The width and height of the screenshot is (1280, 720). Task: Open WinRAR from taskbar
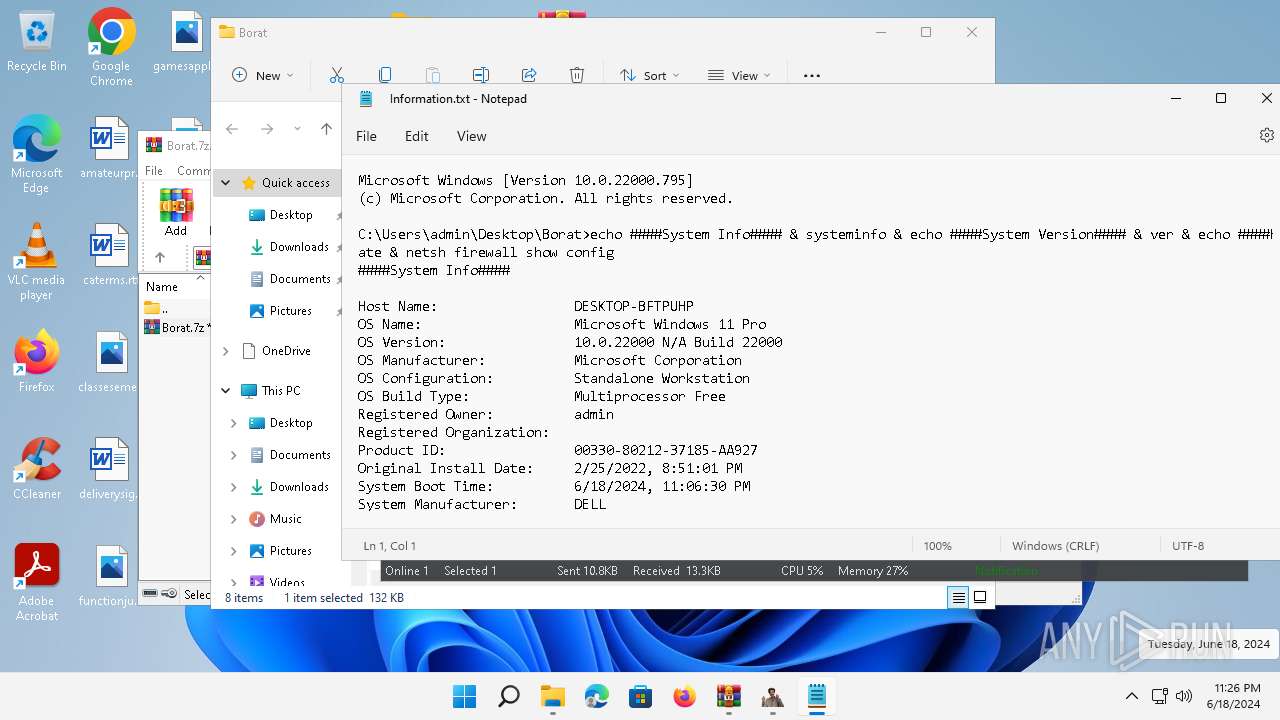pos(728,696)
